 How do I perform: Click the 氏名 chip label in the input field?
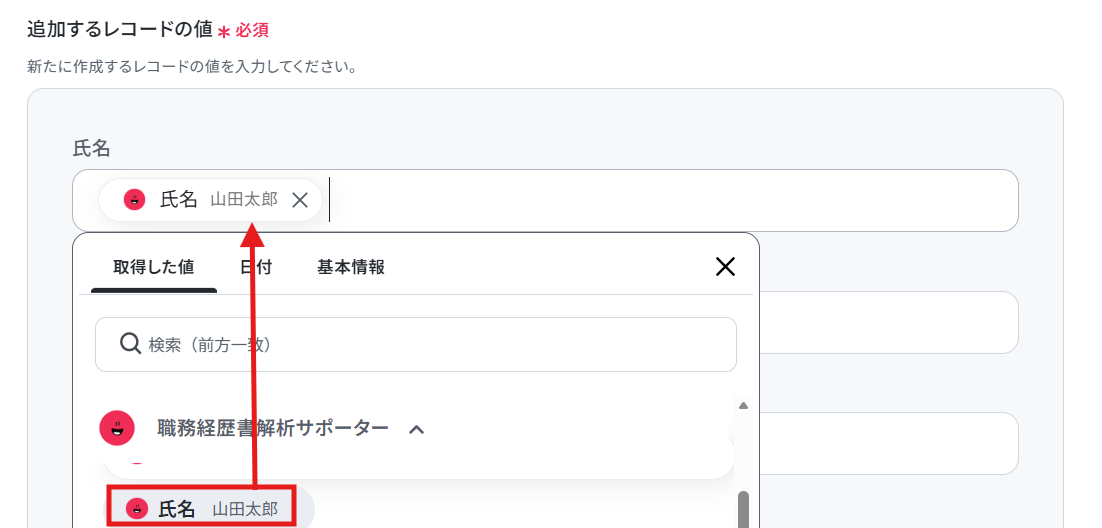(x=179, y=200)
